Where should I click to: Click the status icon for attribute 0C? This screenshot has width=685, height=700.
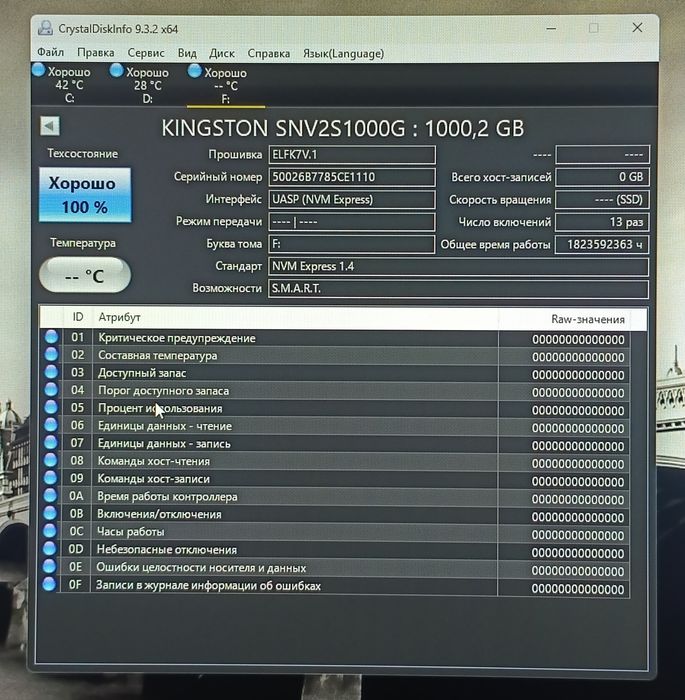point(50,530)
